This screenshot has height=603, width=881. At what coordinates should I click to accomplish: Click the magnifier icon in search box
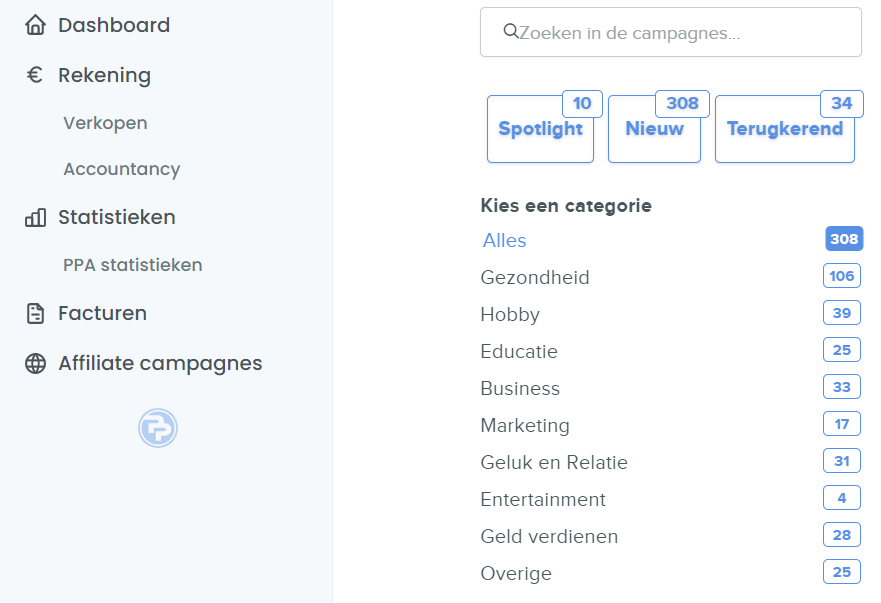[510, 32]
